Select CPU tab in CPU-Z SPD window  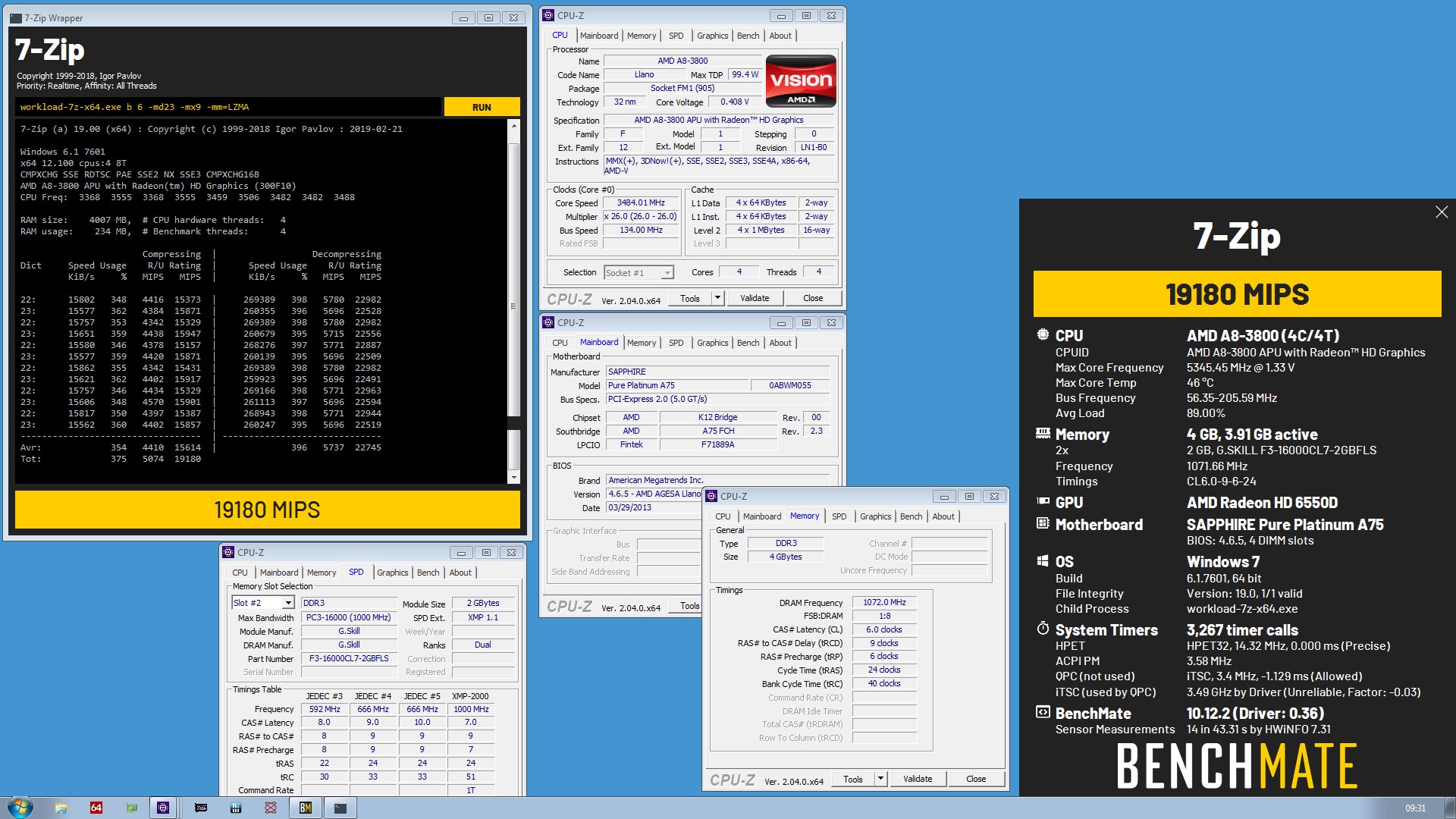pyautogui.click(x=240, y=573)
